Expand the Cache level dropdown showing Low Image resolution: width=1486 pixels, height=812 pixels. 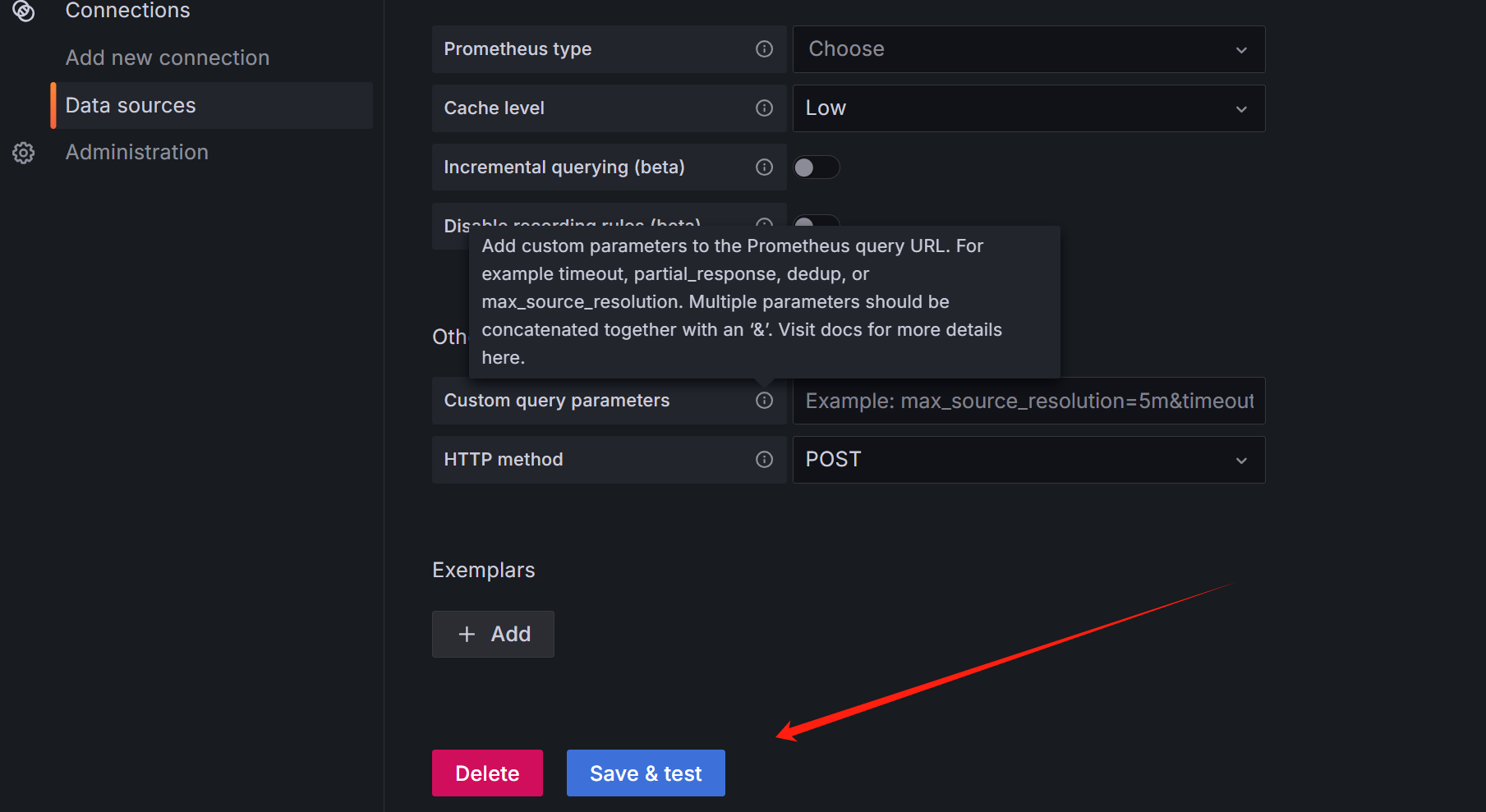click(x=1028, y=108)
